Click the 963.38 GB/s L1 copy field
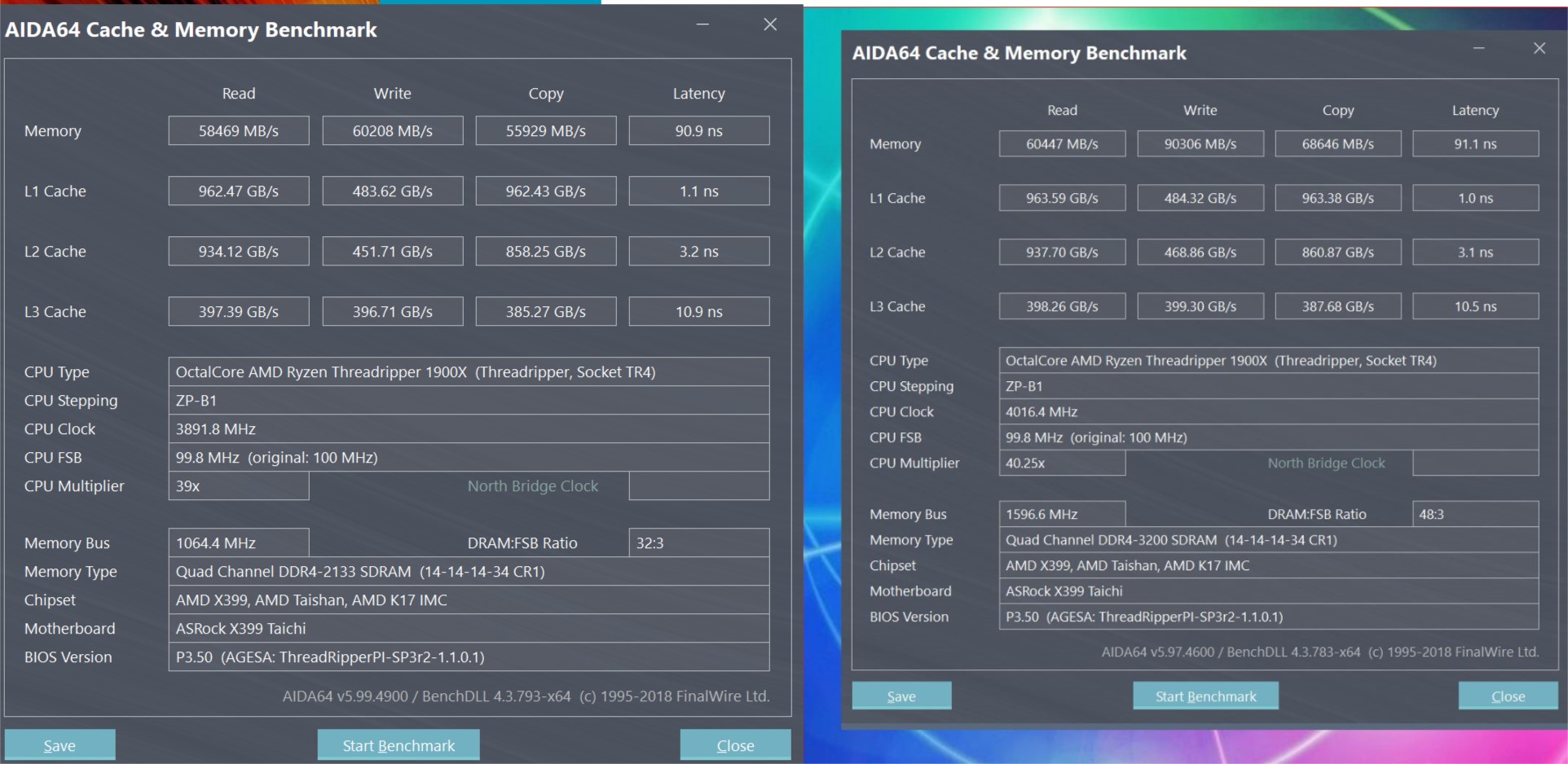Screen dimensions: 1568x764 coord(1338,198)
